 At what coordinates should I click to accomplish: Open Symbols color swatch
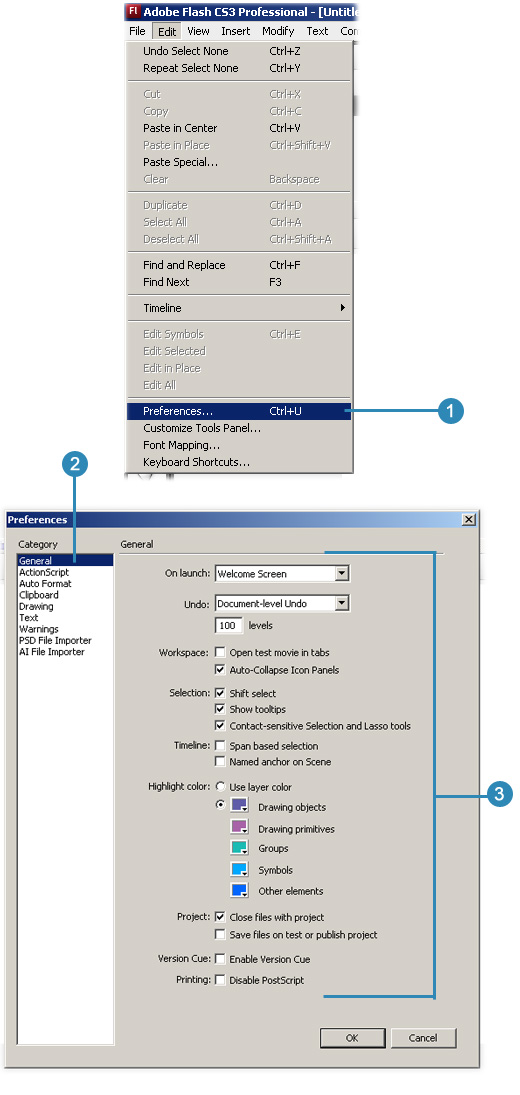[x=239, y=869]
